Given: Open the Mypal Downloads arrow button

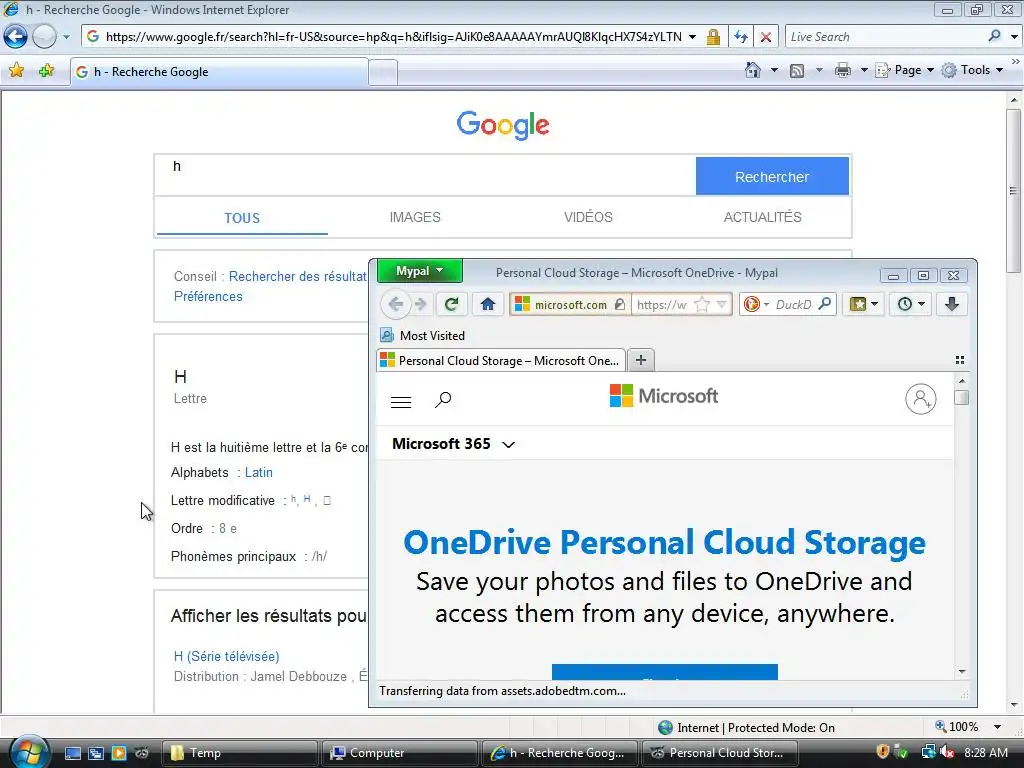Looking at the screenshot, I should pos(952,304).
